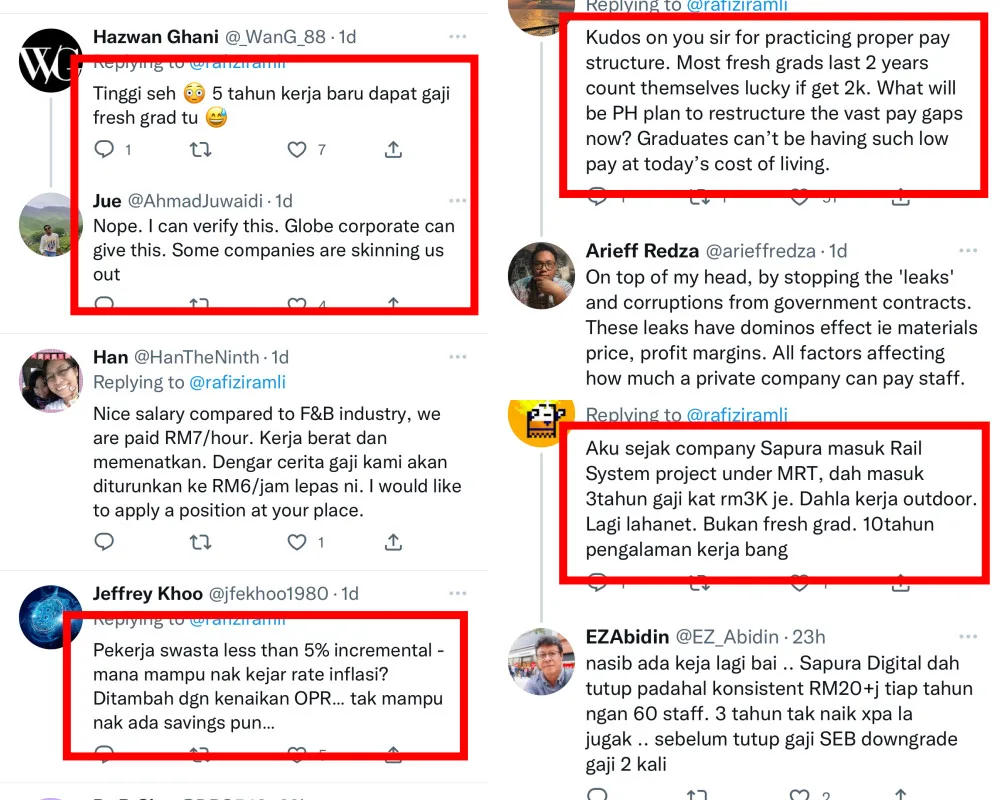Viewport: 1000px width, 800px height.
Task: Open more options on Han's tweet
Action: 457,357
